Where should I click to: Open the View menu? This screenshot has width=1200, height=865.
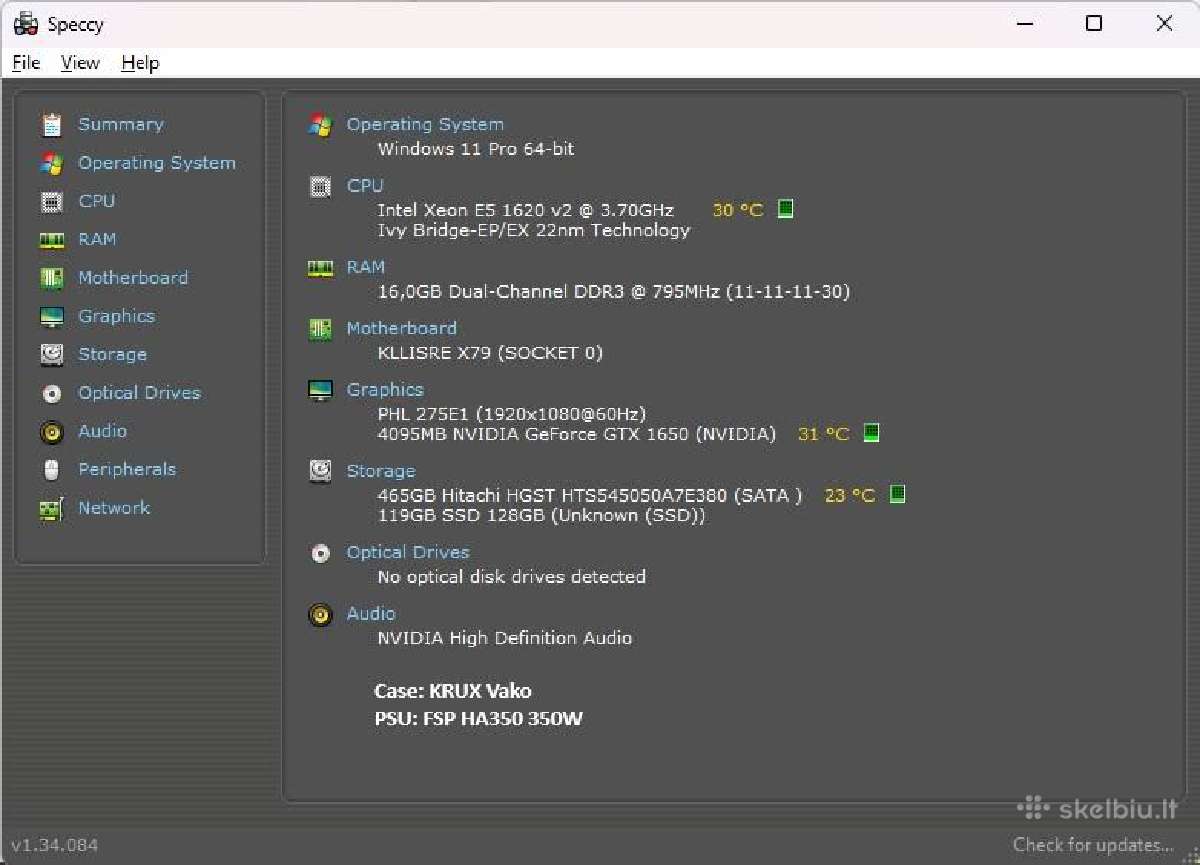[80, 63]
